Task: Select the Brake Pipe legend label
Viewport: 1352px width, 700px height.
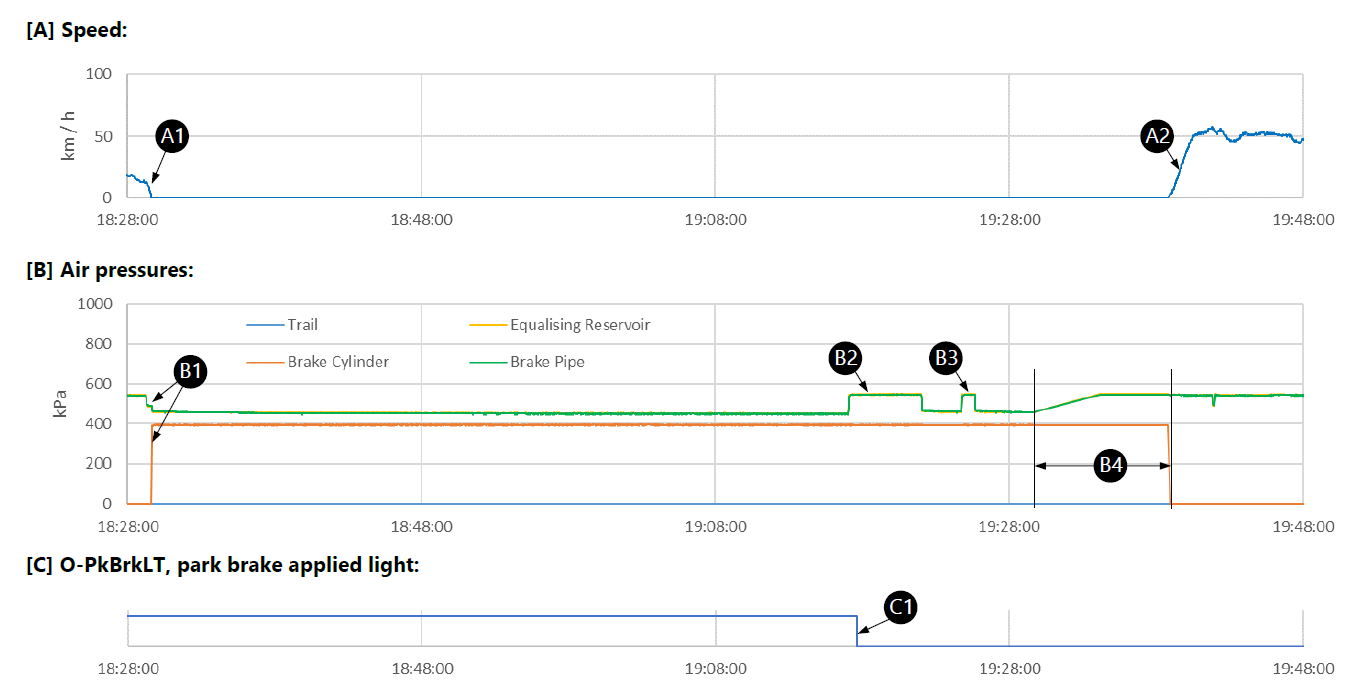Action: (547, 361)
